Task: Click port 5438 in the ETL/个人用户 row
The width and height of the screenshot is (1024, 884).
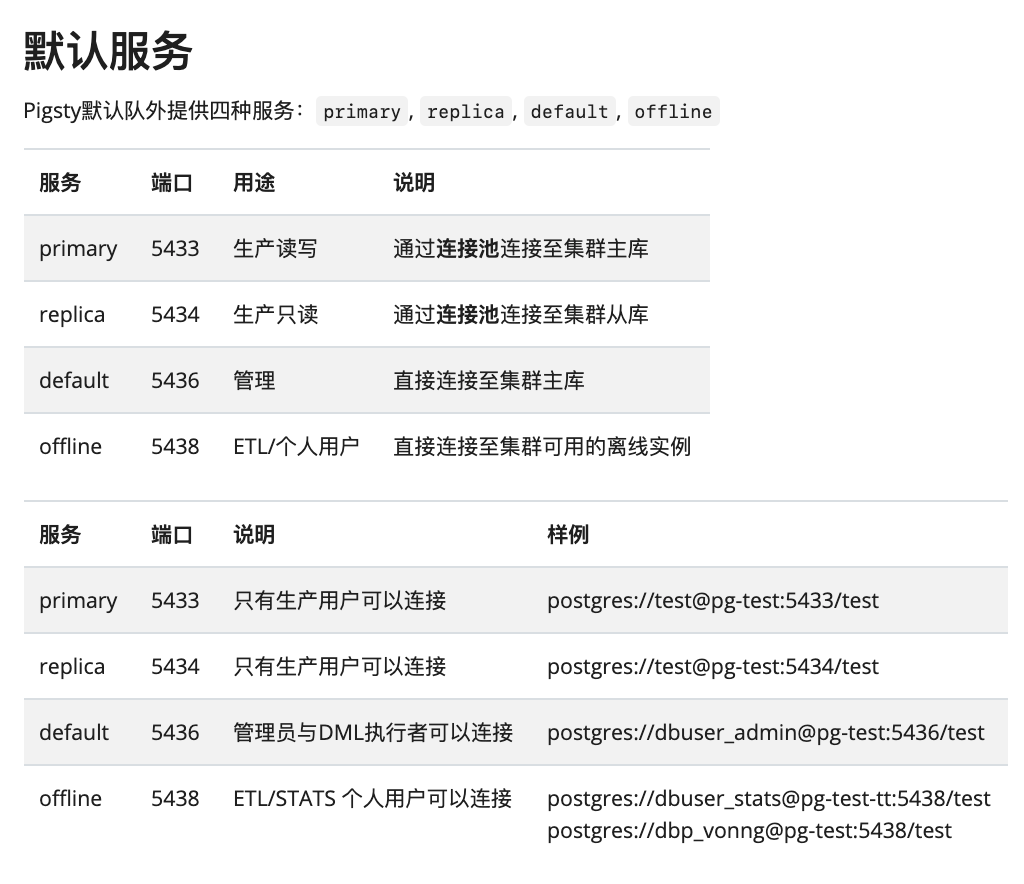Action: click(175, 446)
